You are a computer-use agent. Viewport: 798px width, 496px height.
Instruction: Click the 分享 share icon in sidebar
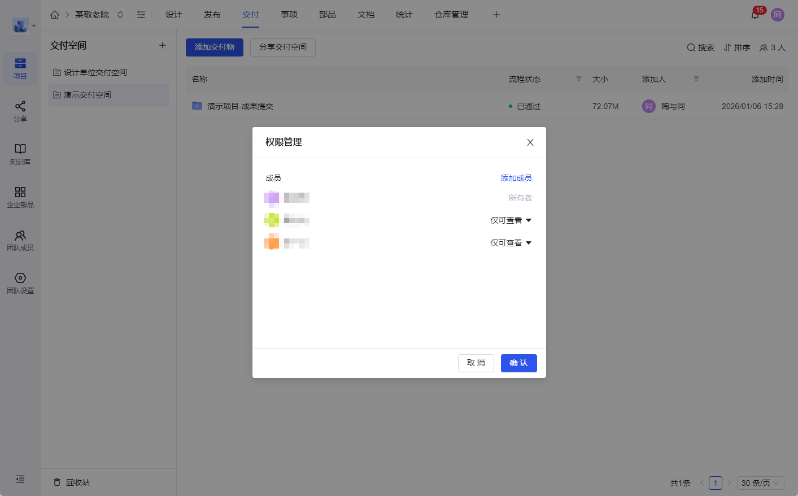20,108
